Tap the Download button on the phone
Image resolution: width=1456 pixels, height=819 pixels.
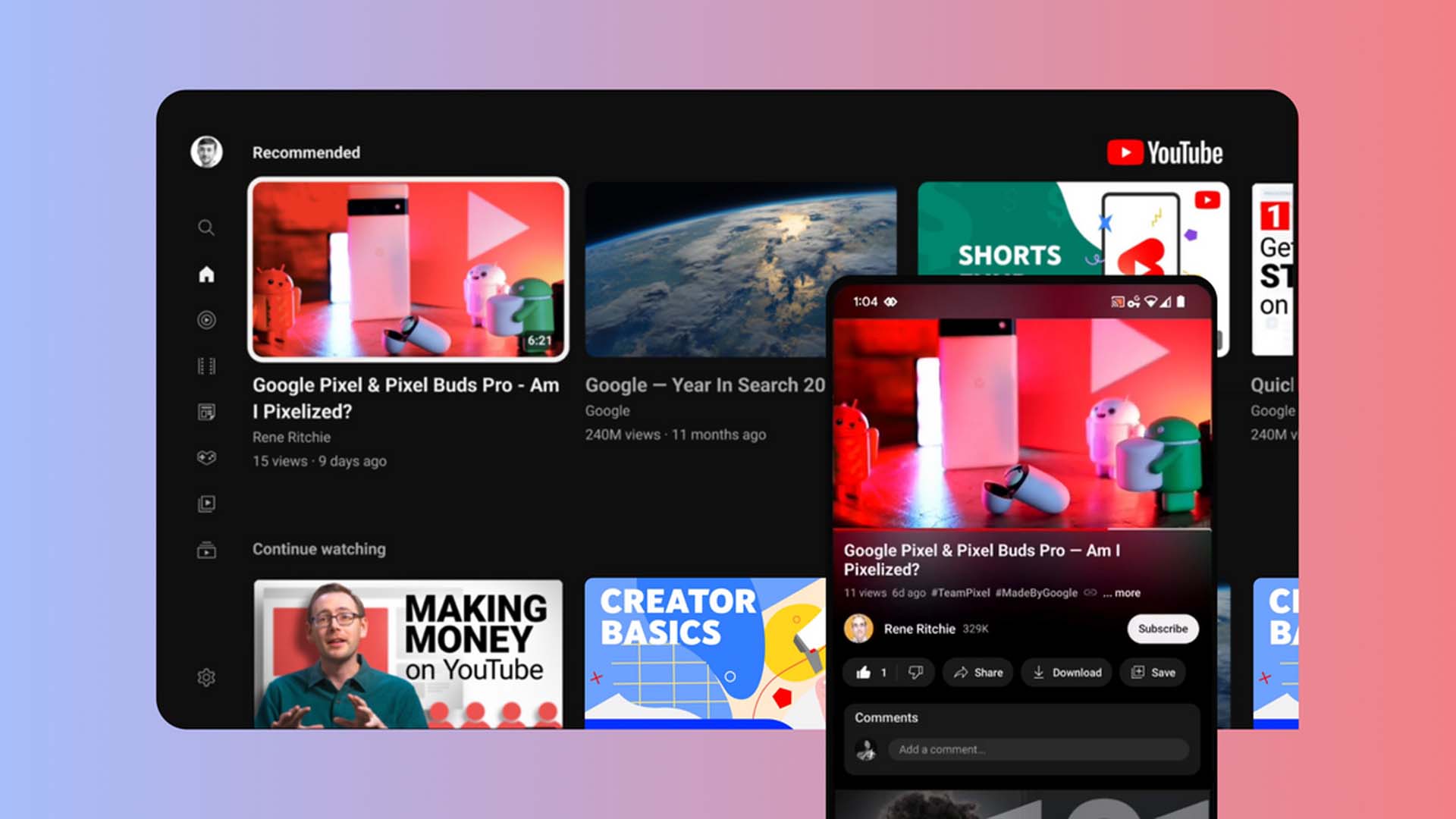(1066, 673)
